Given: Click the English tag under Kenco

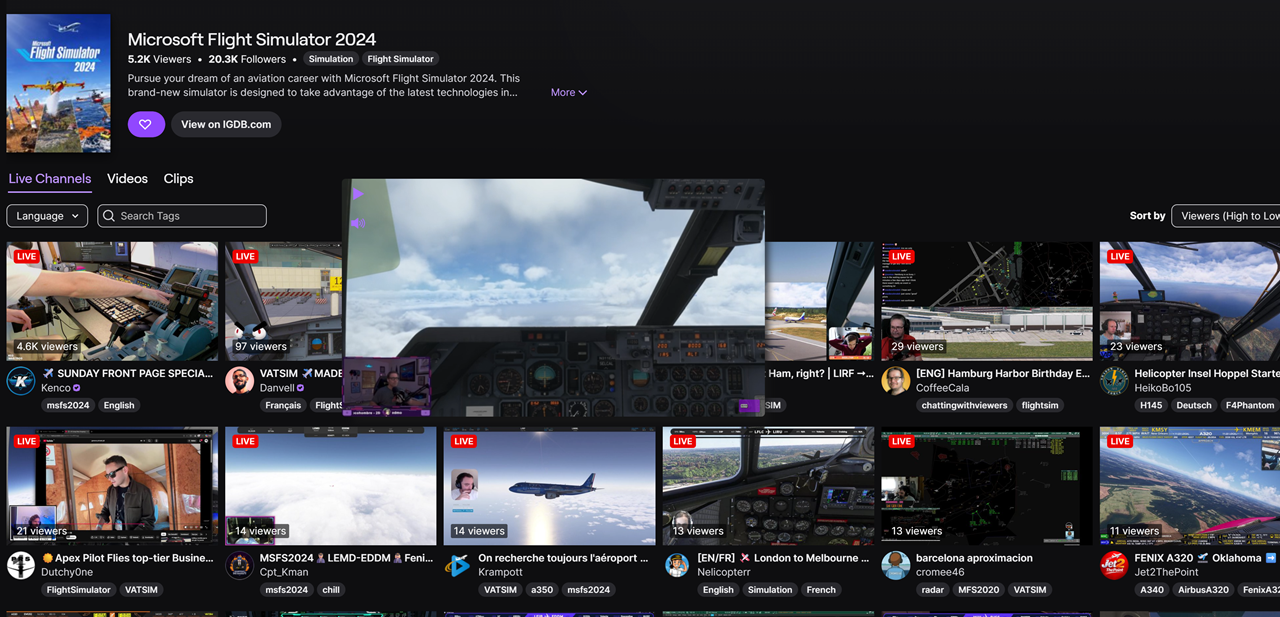Looking at the screenshot, I should (119, 405).
